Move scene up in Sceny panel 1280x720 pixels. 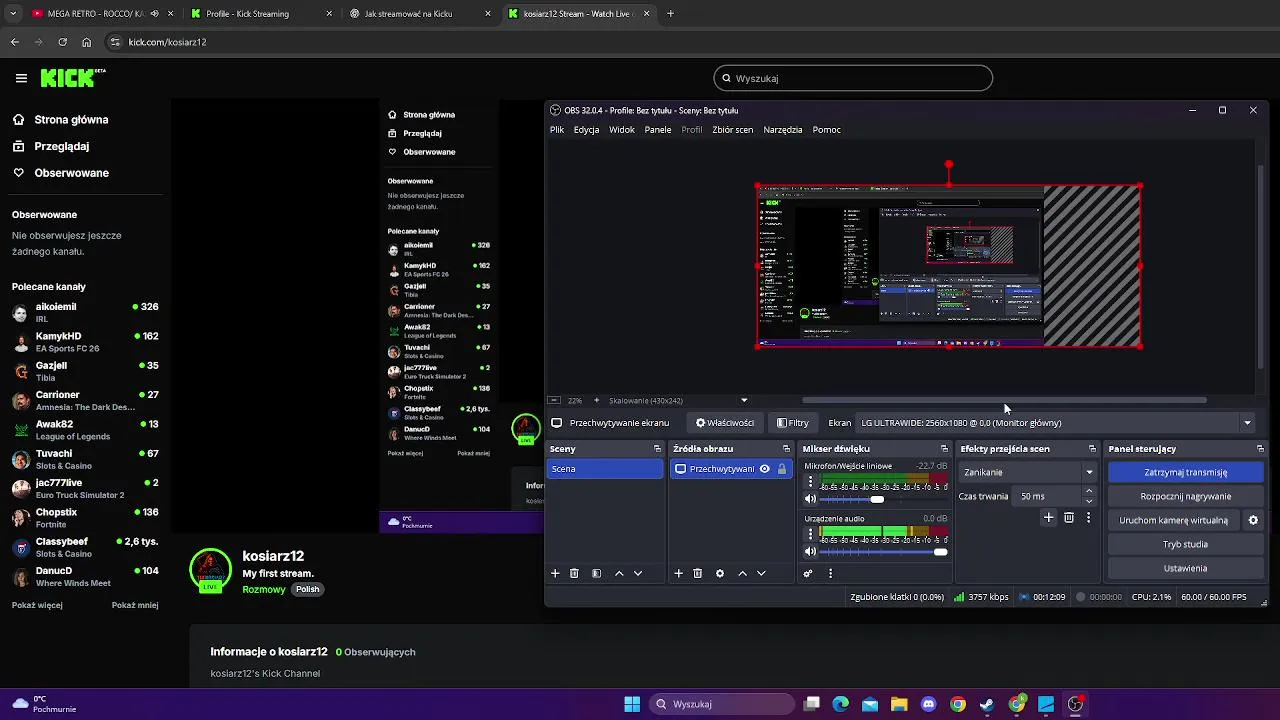(619, 573)
